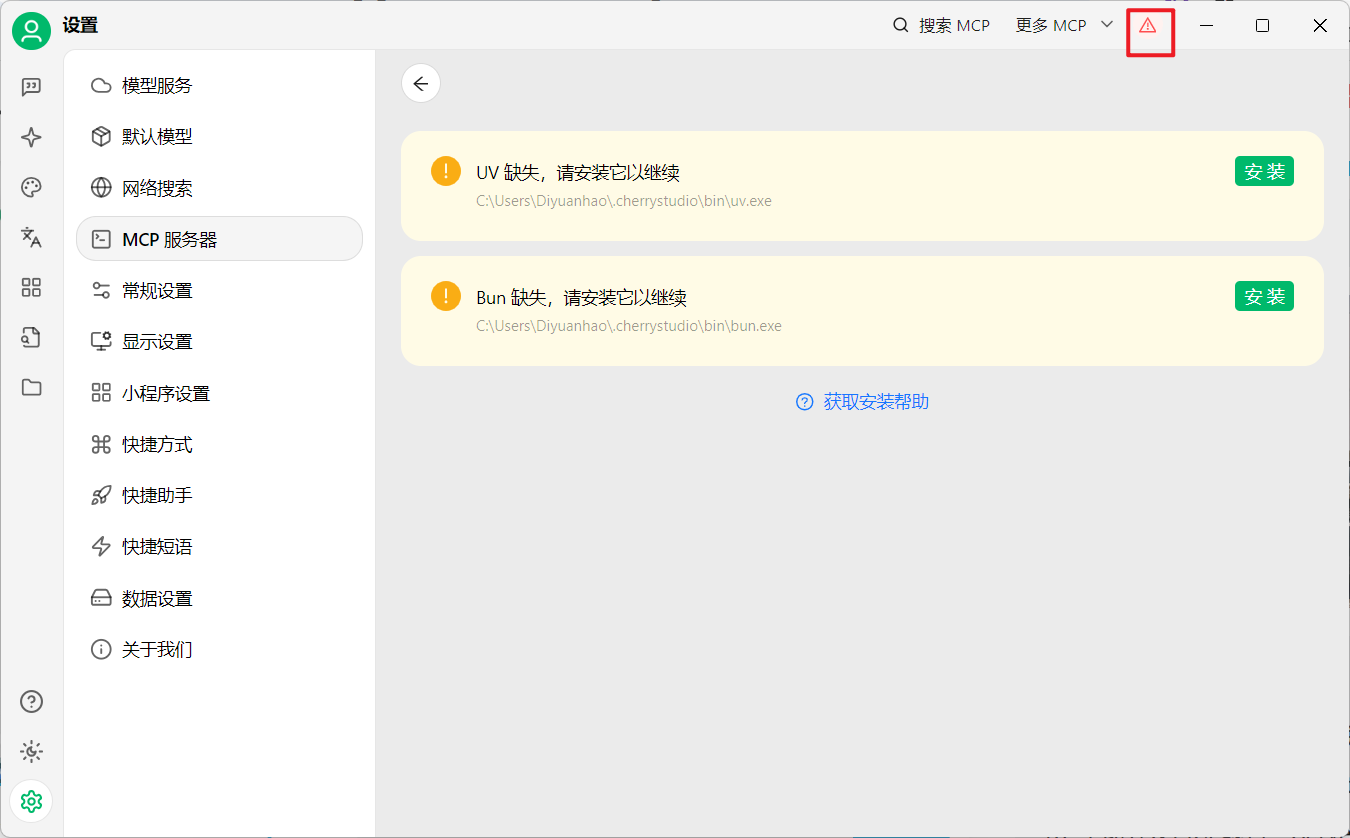1350x838 pixels.
Task: Click the command-key icon beside 快捷方式
Action: coord(101,444)
